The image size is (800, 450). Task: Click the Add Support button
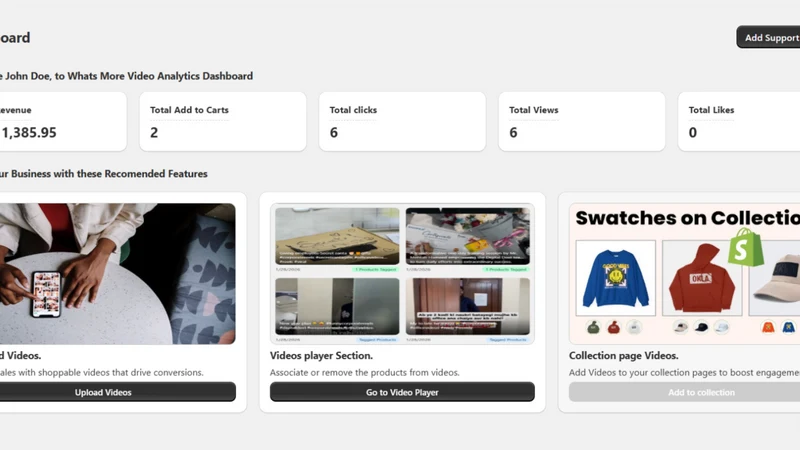click(x=768, y=37)
